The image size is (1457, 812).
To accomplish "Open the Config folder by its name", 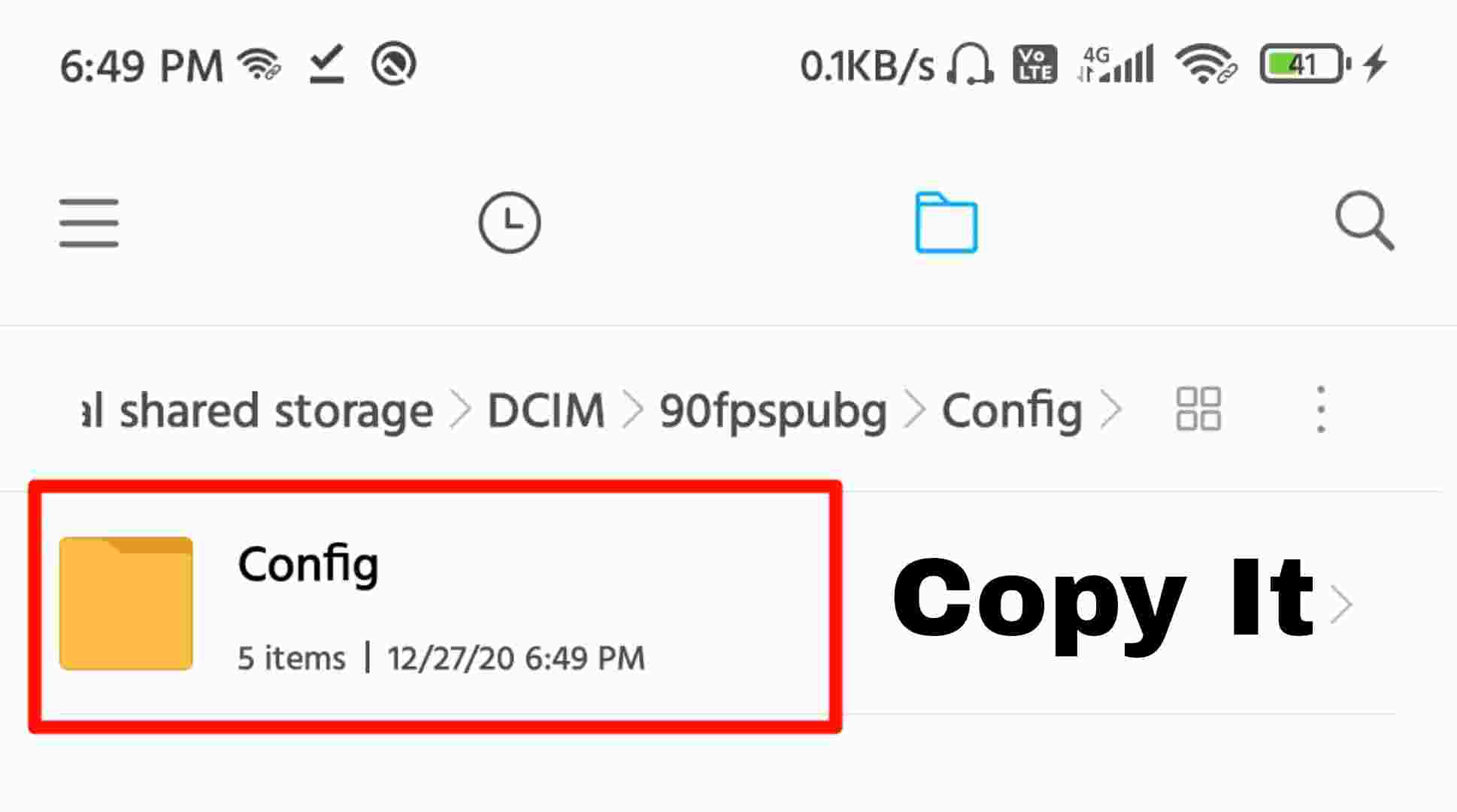I will coord(308,565).
